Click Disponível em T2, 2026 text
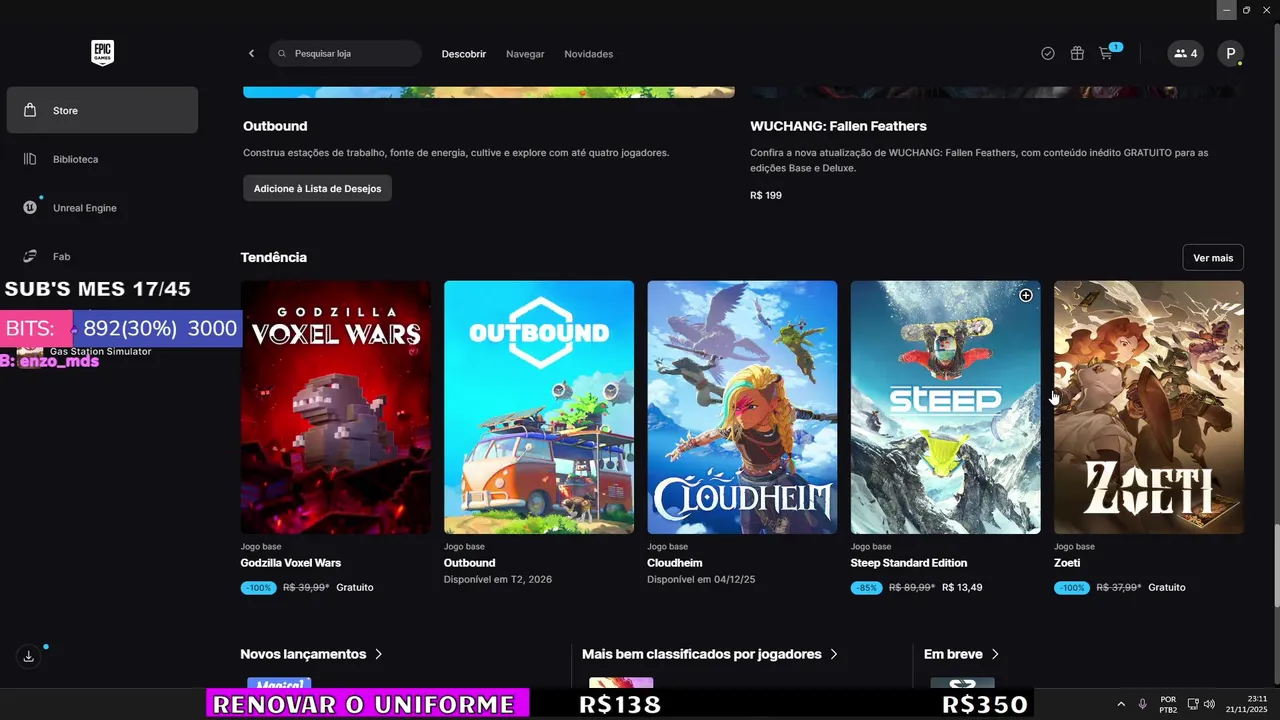 [498, 579]
